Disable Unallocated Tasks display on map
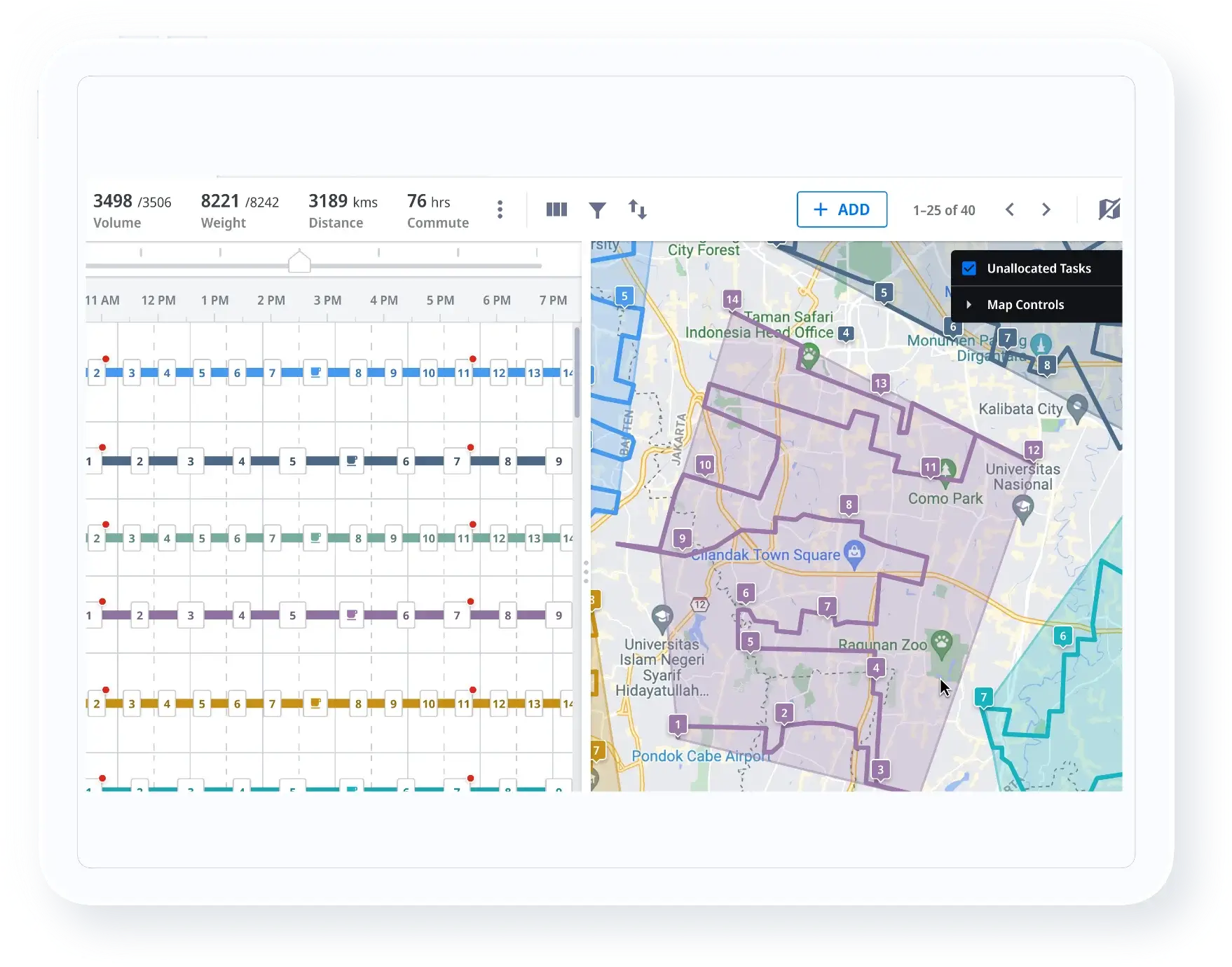The image size is (1232, 967). (x=969, y=268)
